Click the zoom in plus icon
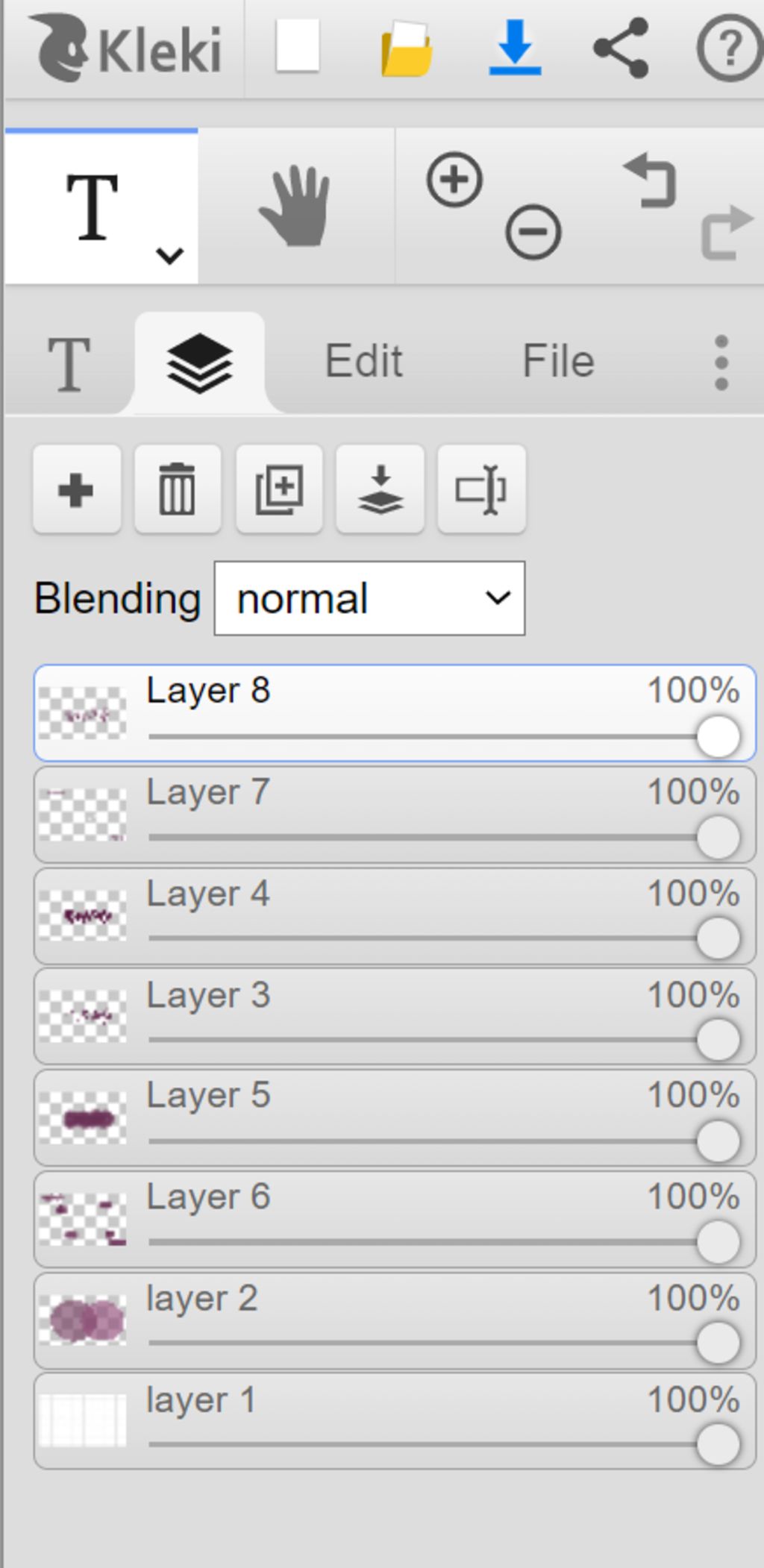 click(454, 179)
